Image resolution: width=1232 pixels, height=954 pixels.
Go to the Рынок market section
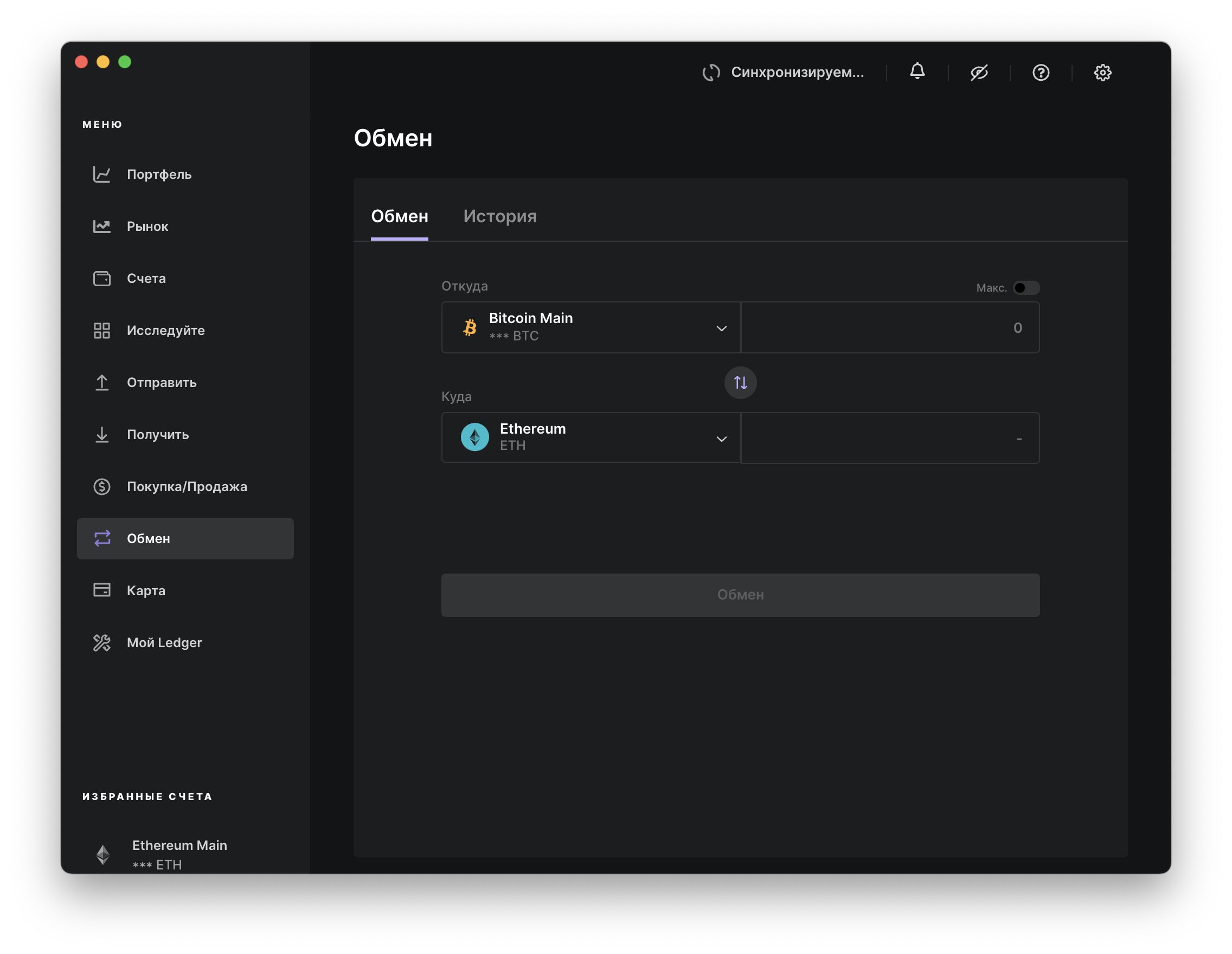click(x=147, y=227)
